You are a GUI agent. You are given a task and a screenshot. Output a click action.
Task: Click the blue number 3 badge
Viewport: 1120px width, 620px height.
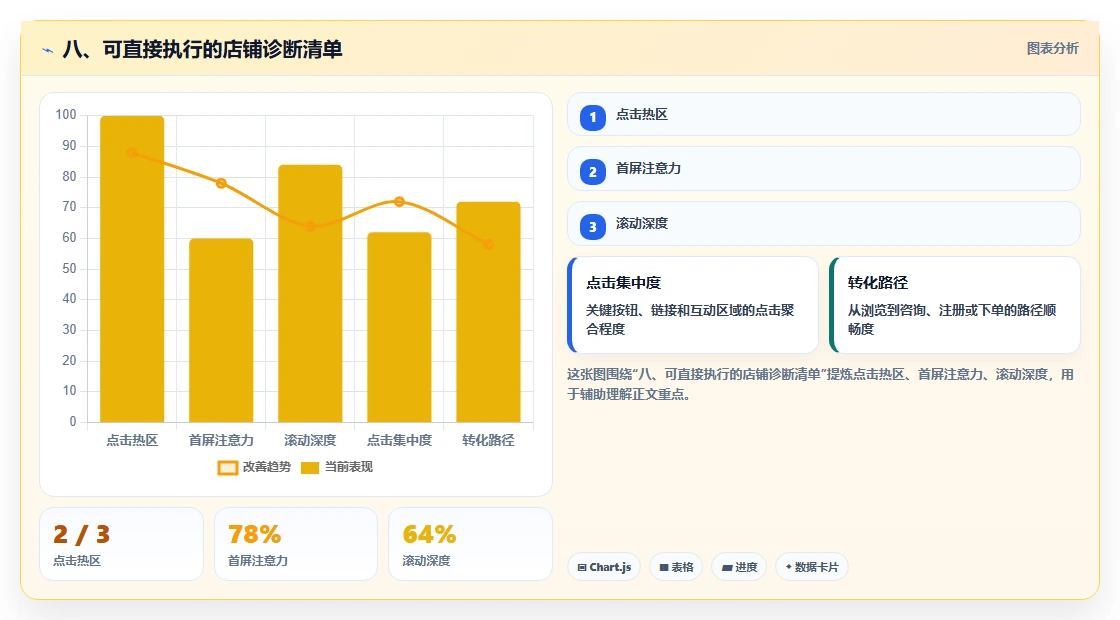coord(592,227)
